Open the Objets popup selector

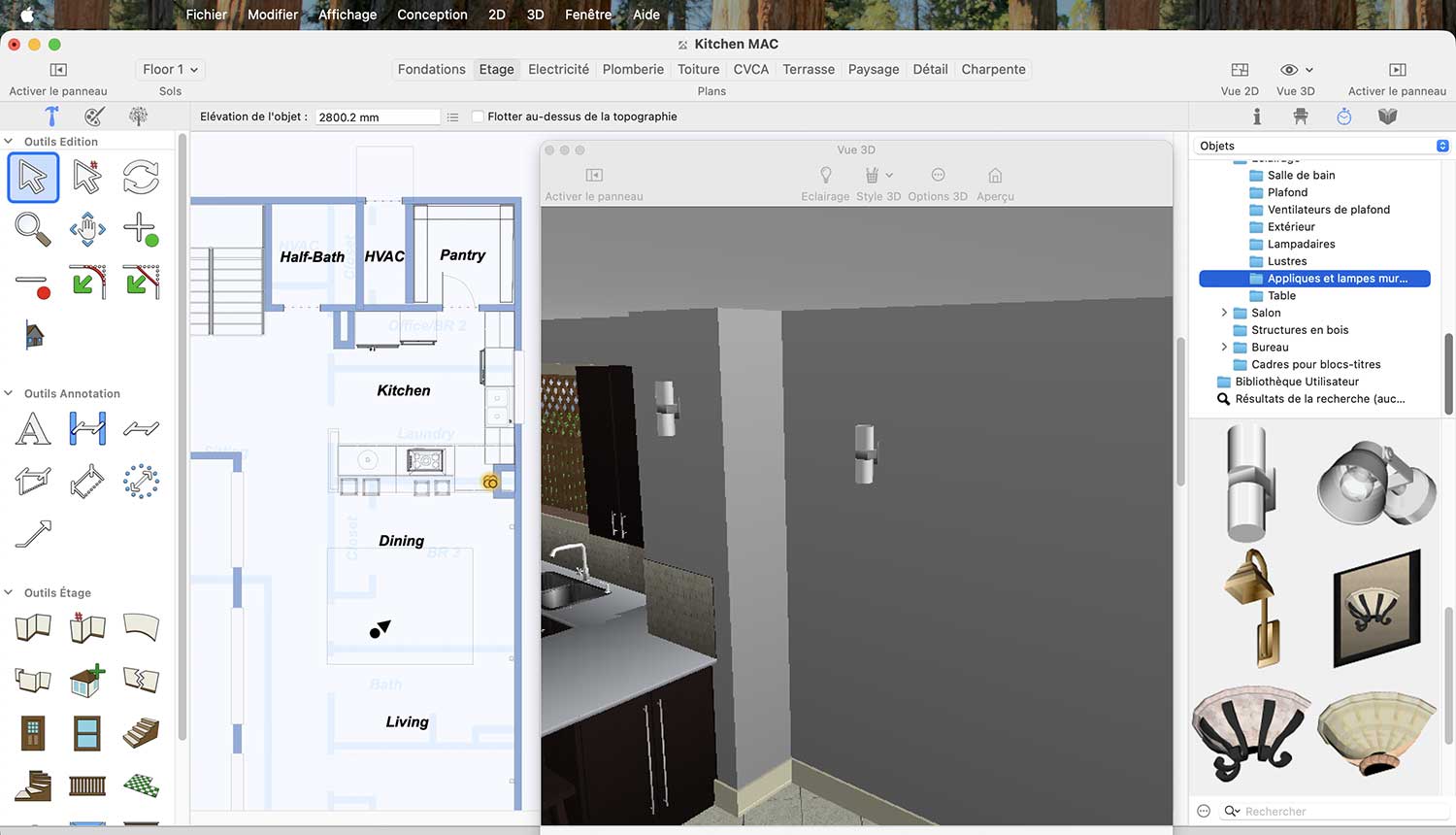[x=1324, y=146]
